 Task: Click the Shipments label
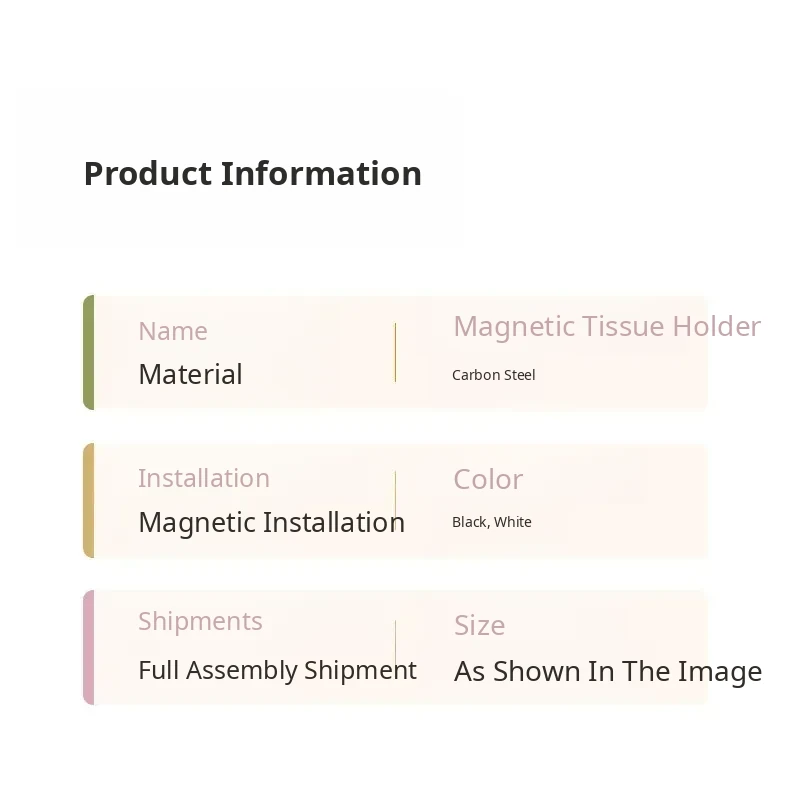coord(200,621)
